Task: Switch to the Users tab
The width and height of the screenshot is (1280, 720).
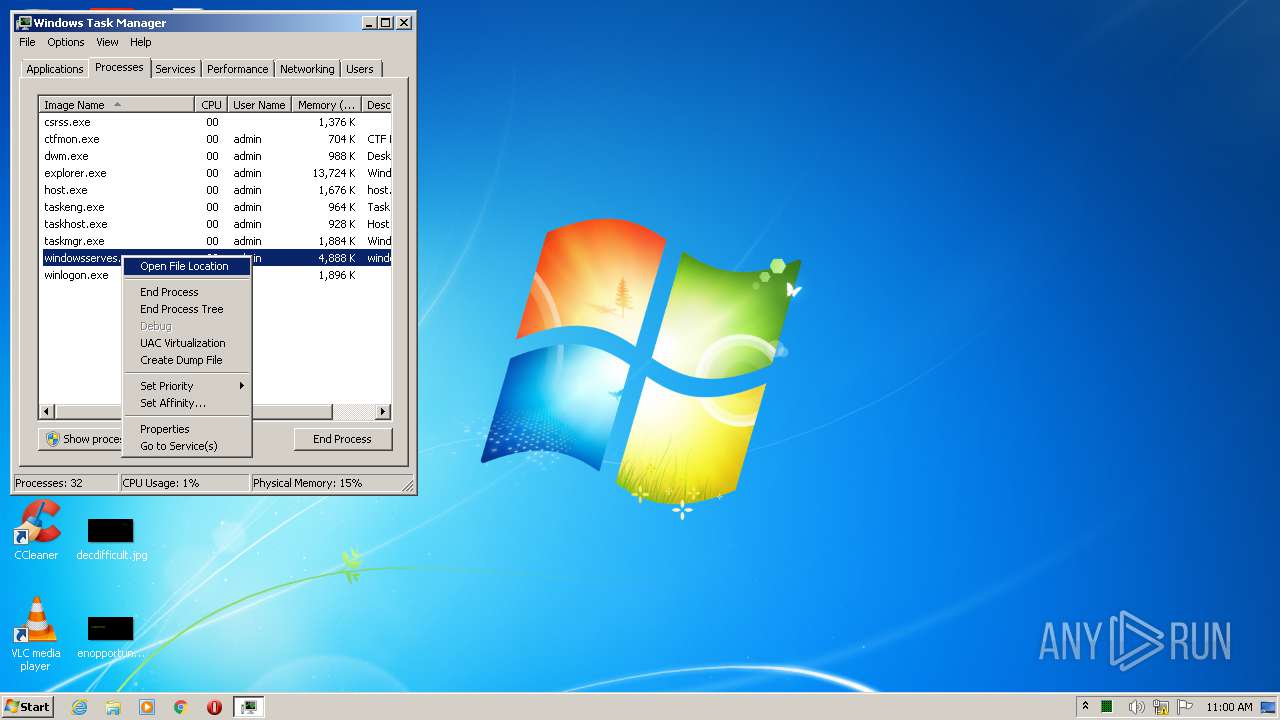Action: [x=360, y=69]
